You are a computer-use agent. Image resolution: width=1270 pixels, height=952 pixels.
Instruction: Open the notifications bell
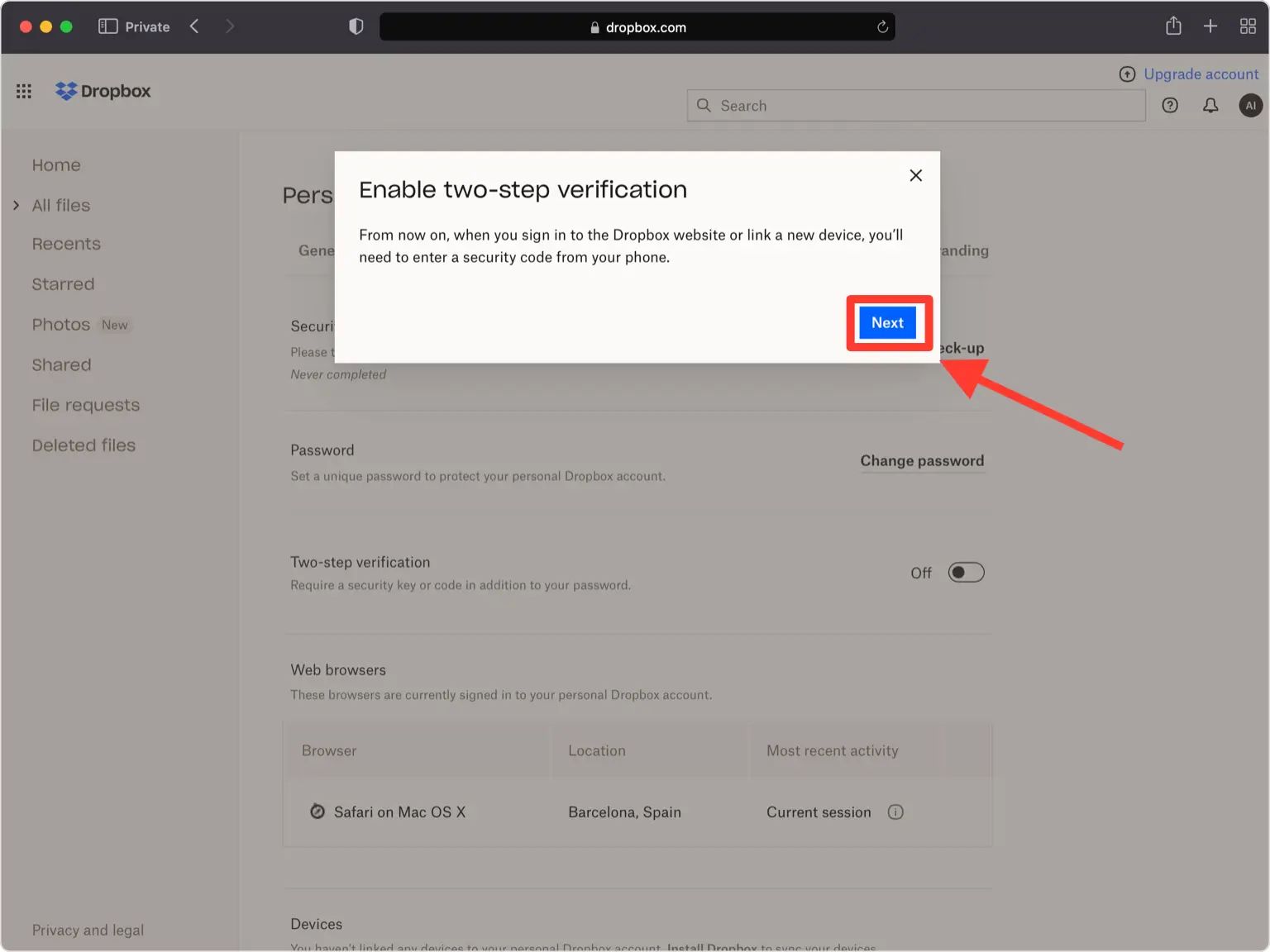click(x=1210, y=105)
